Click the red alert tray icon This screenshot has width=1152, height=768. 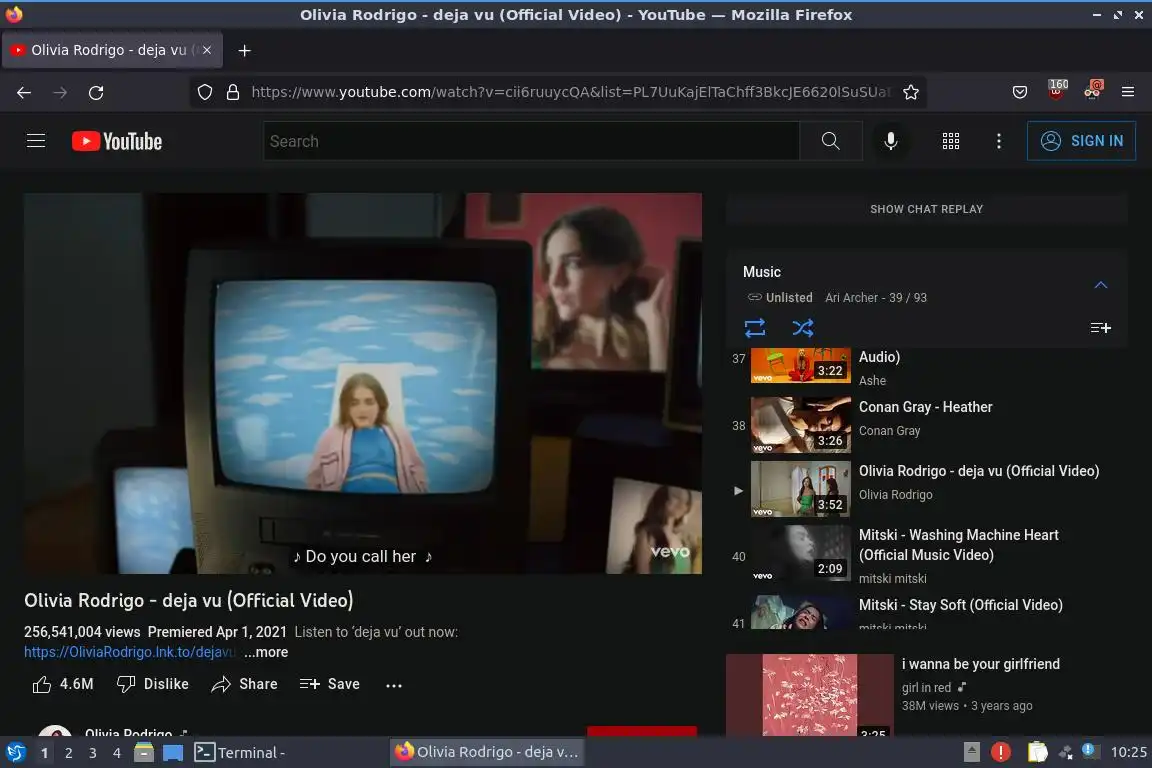tap(1001, 752)
